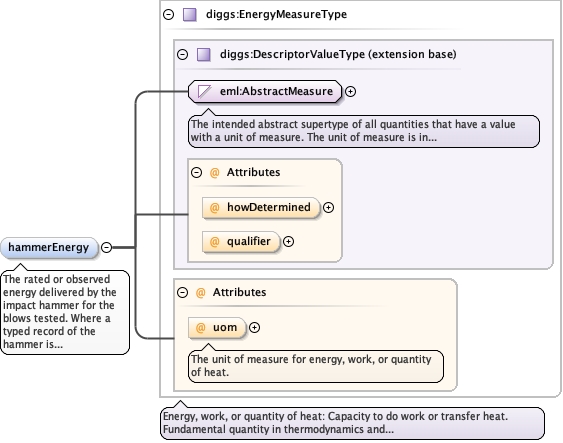Click the diggs:EnergyMeasureType title text
Viewport: 563px width, 443px height.
[276, 14]
